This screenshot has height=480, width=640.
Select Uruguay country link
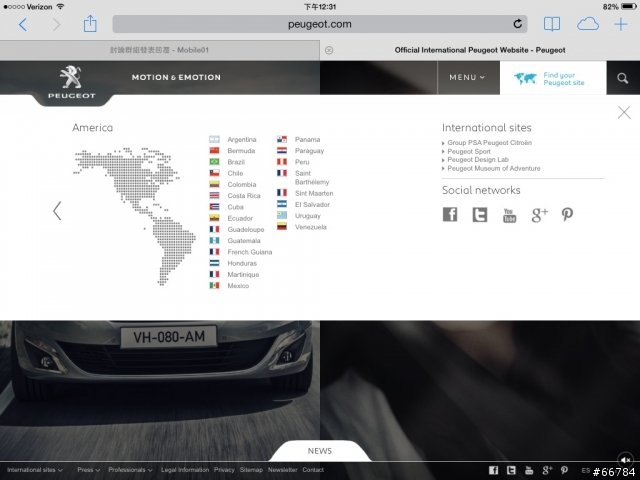(x=308, y=216)
